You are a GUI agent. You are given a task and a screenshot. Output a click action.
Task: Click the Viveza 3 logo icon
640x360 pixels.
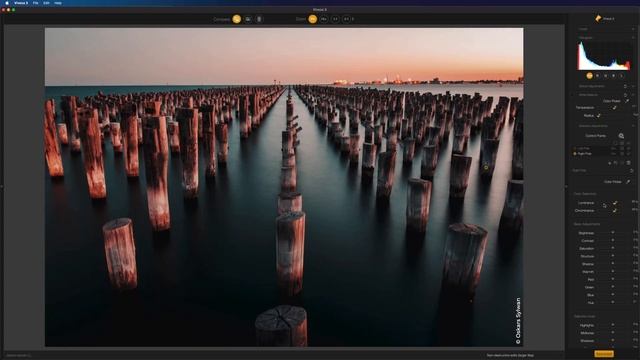pos(598,18)
